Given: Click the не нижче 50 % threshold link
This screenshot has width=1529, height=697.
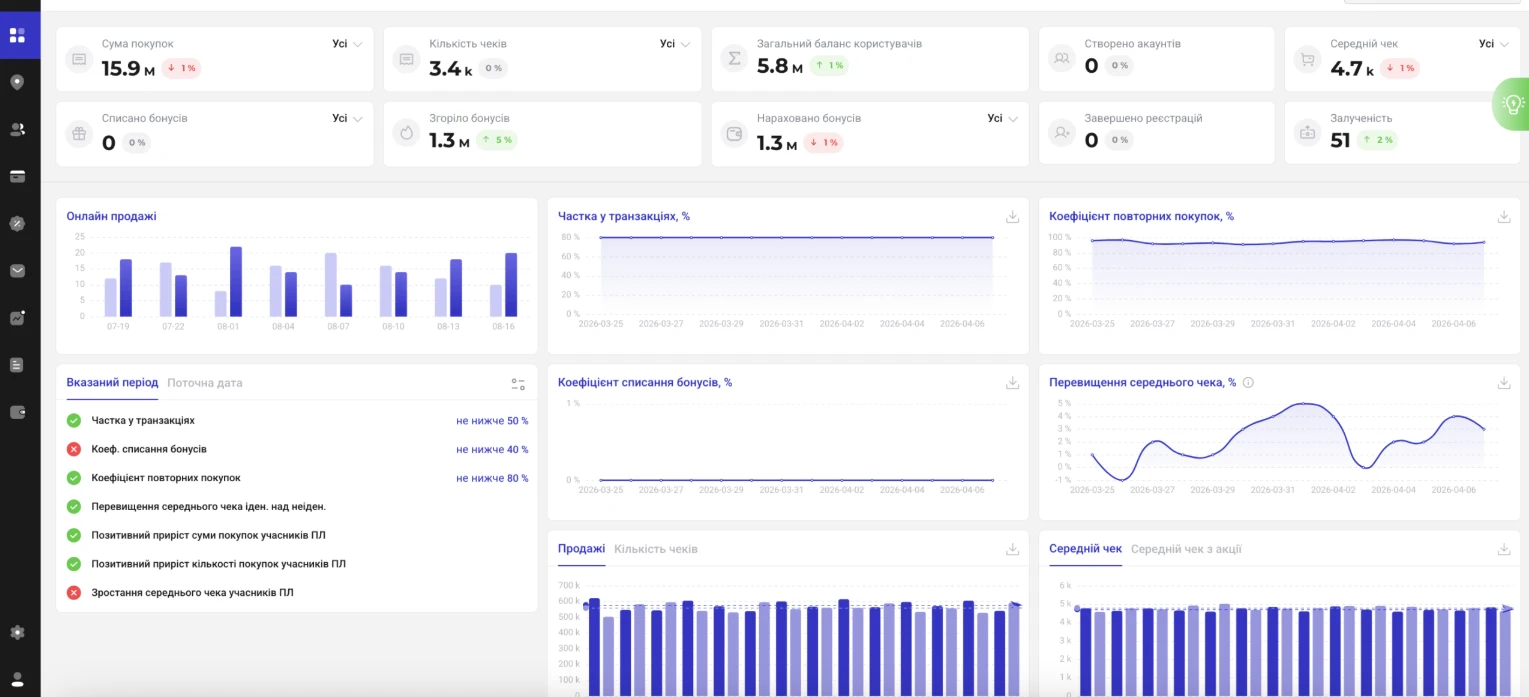Looking at the screenshot, I should tap(492, 421).
